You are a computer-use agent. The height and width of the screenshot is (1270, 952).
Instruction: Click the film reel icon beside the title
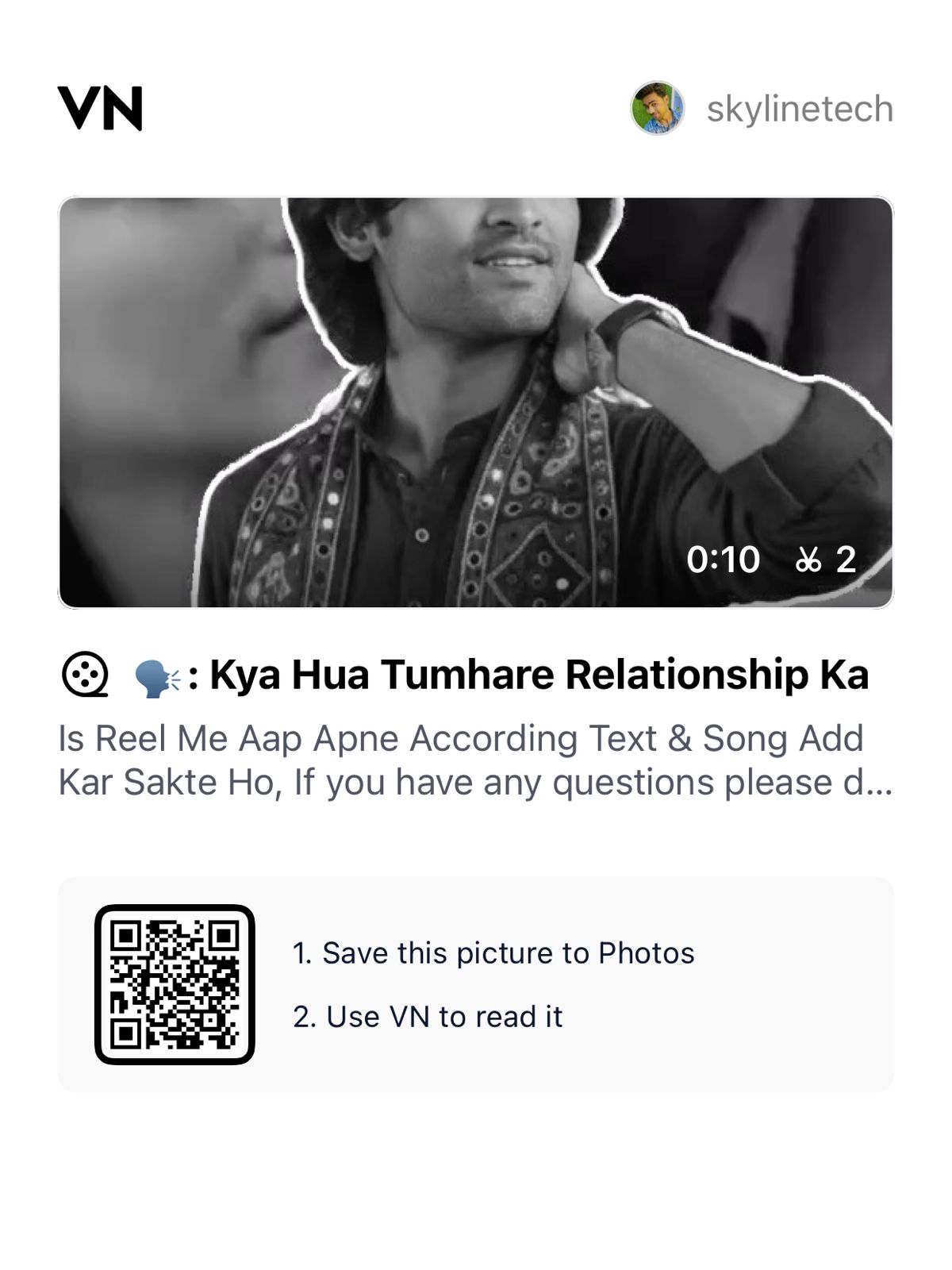coord(85,675)
